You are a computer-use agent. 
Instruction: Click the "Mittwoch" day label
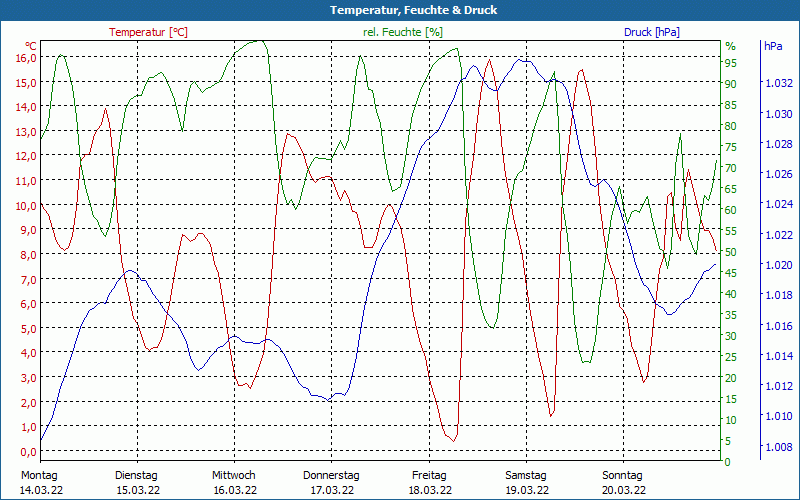click(234, 476)
